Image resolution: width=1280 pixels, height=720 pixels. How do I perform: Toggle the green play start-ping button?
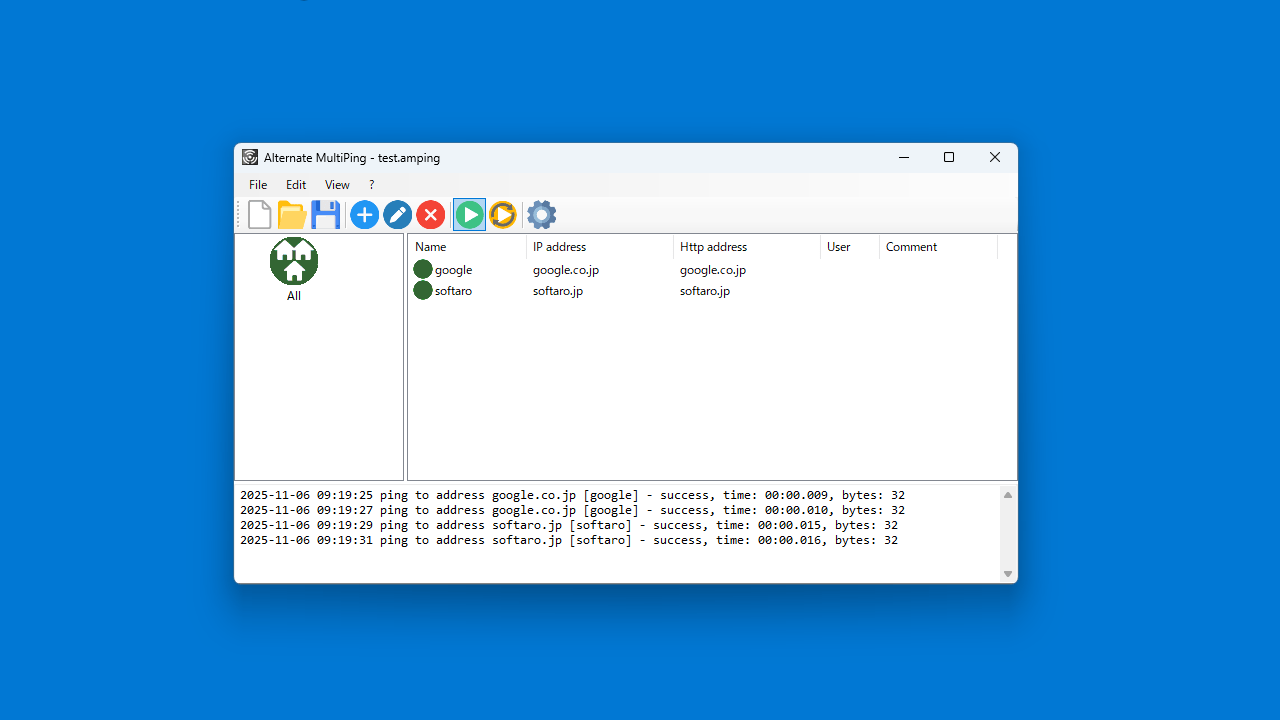pyautogui.click(x=469, y=215)
